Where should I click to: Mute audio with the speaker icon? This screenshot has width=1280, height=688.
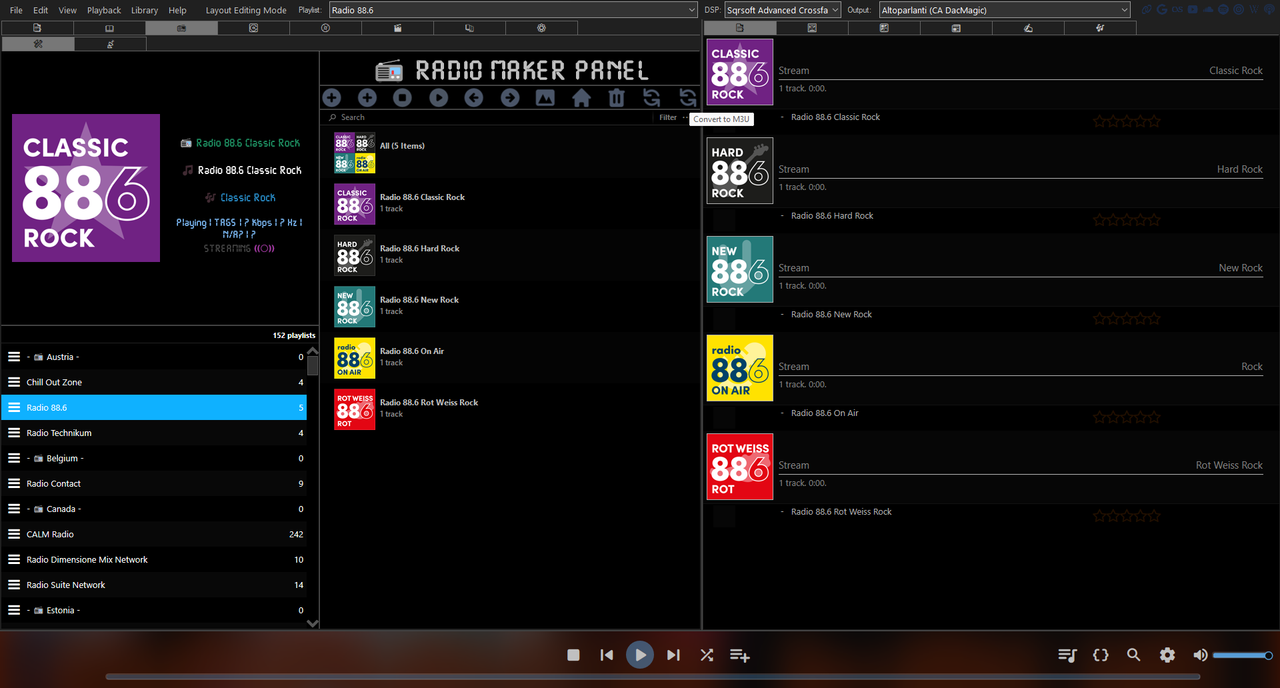tap(1200, 655)
